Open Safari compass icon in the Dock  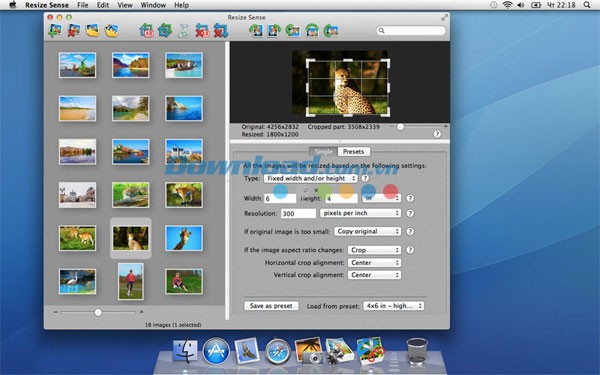(278, 351)
